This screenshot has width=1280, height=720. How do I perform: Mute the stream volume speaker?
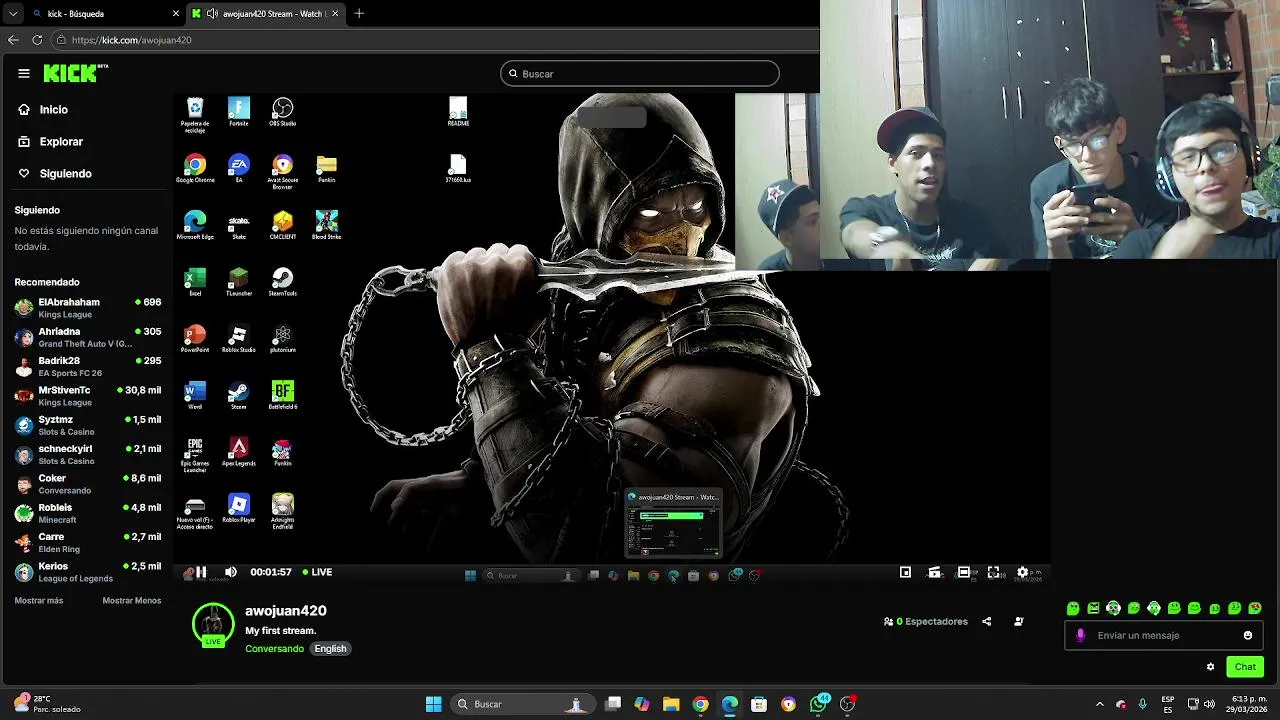click(x=231, y=572)
